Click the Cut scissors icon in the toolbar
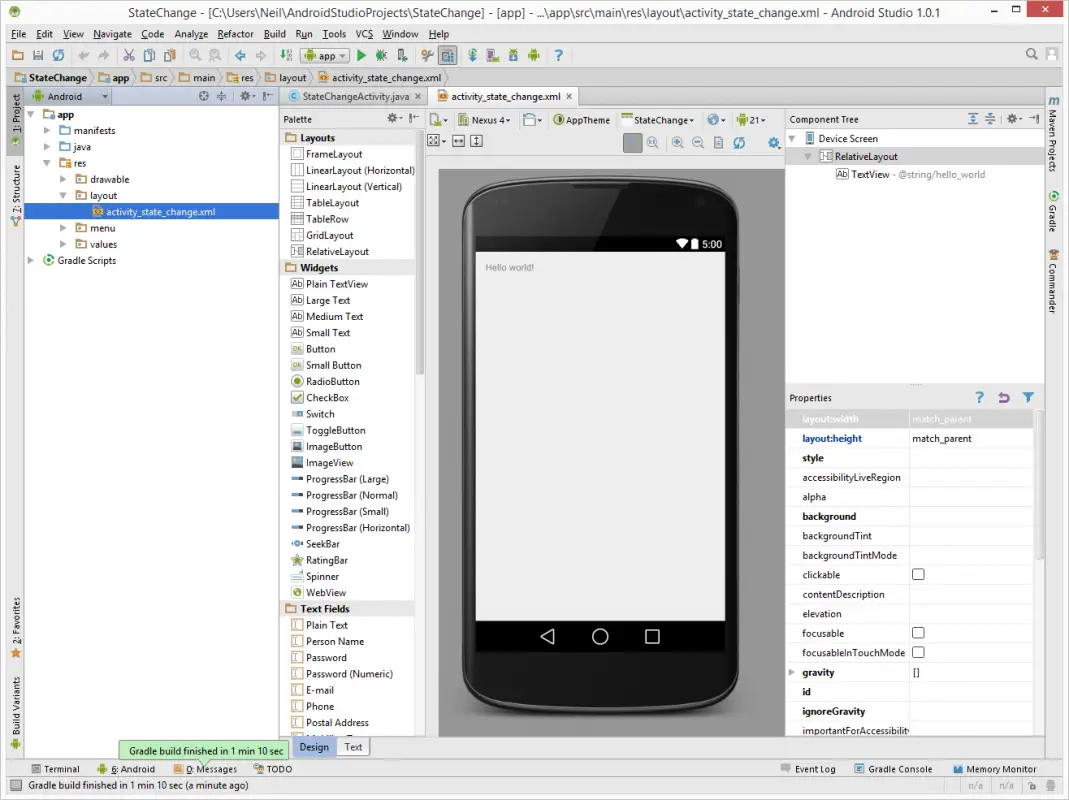The width and height of the screenshot is (1069, 800). [x=127, y=56]
